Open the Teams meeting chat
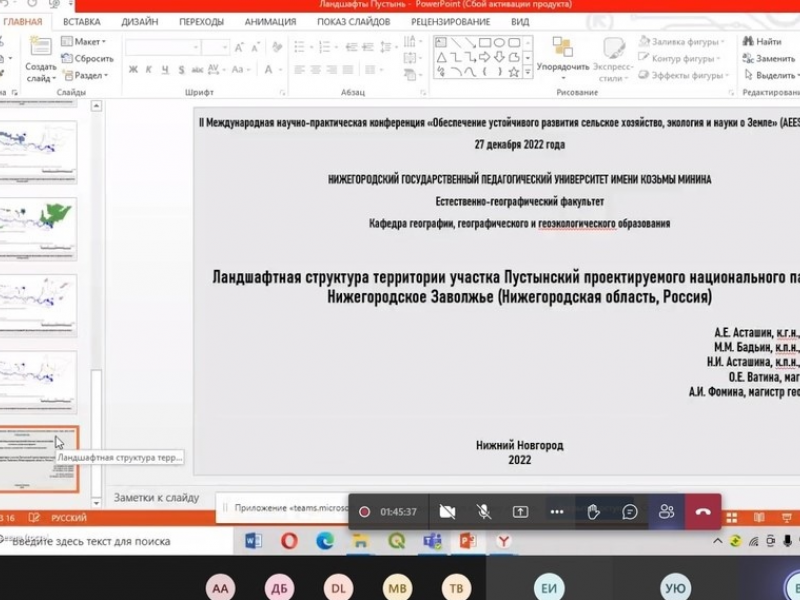Image resolution: width=800 pixels, height=600 pixels. [630, 511]
